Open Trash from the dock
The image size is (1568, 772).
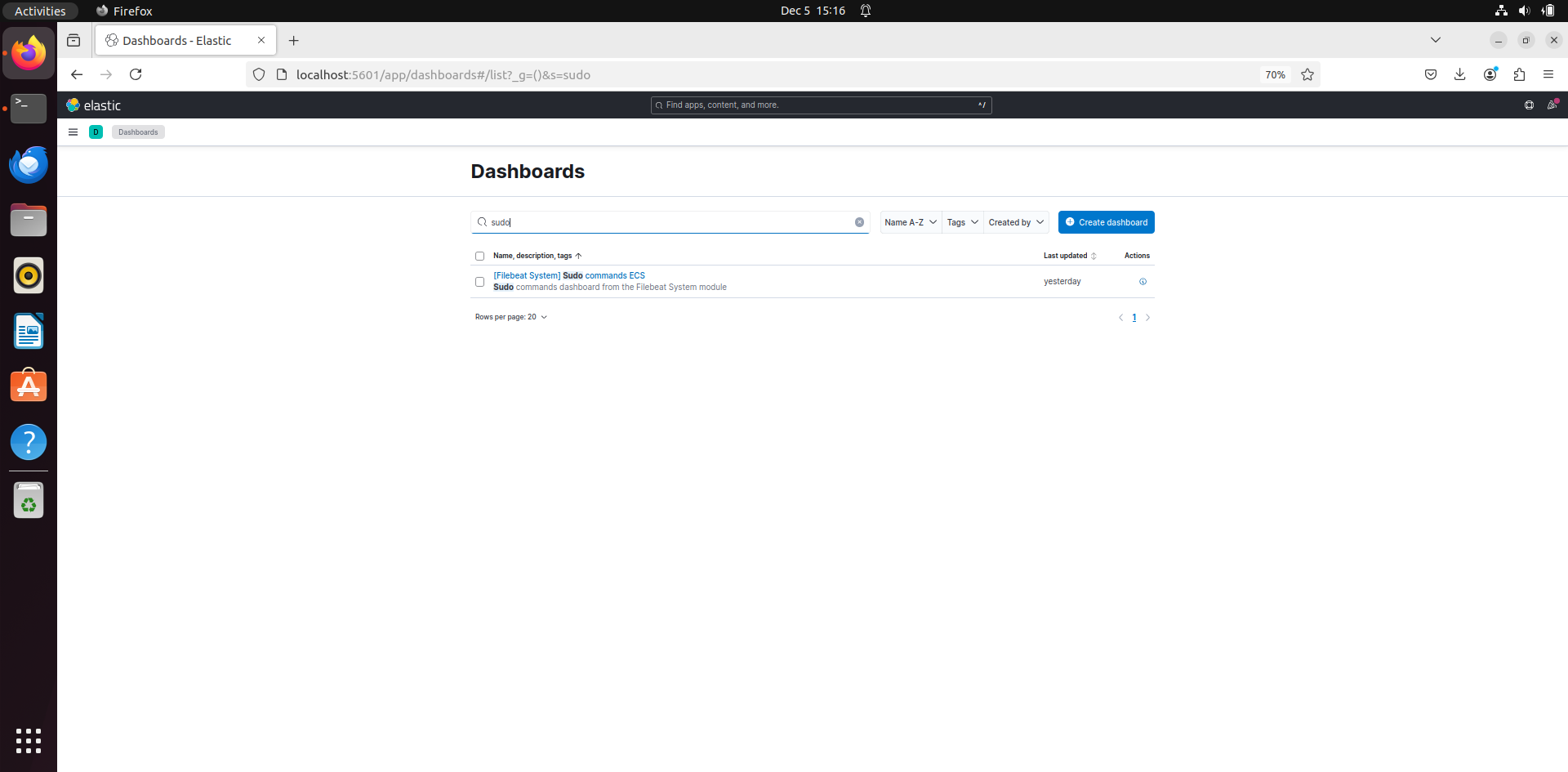click(29, 501)
